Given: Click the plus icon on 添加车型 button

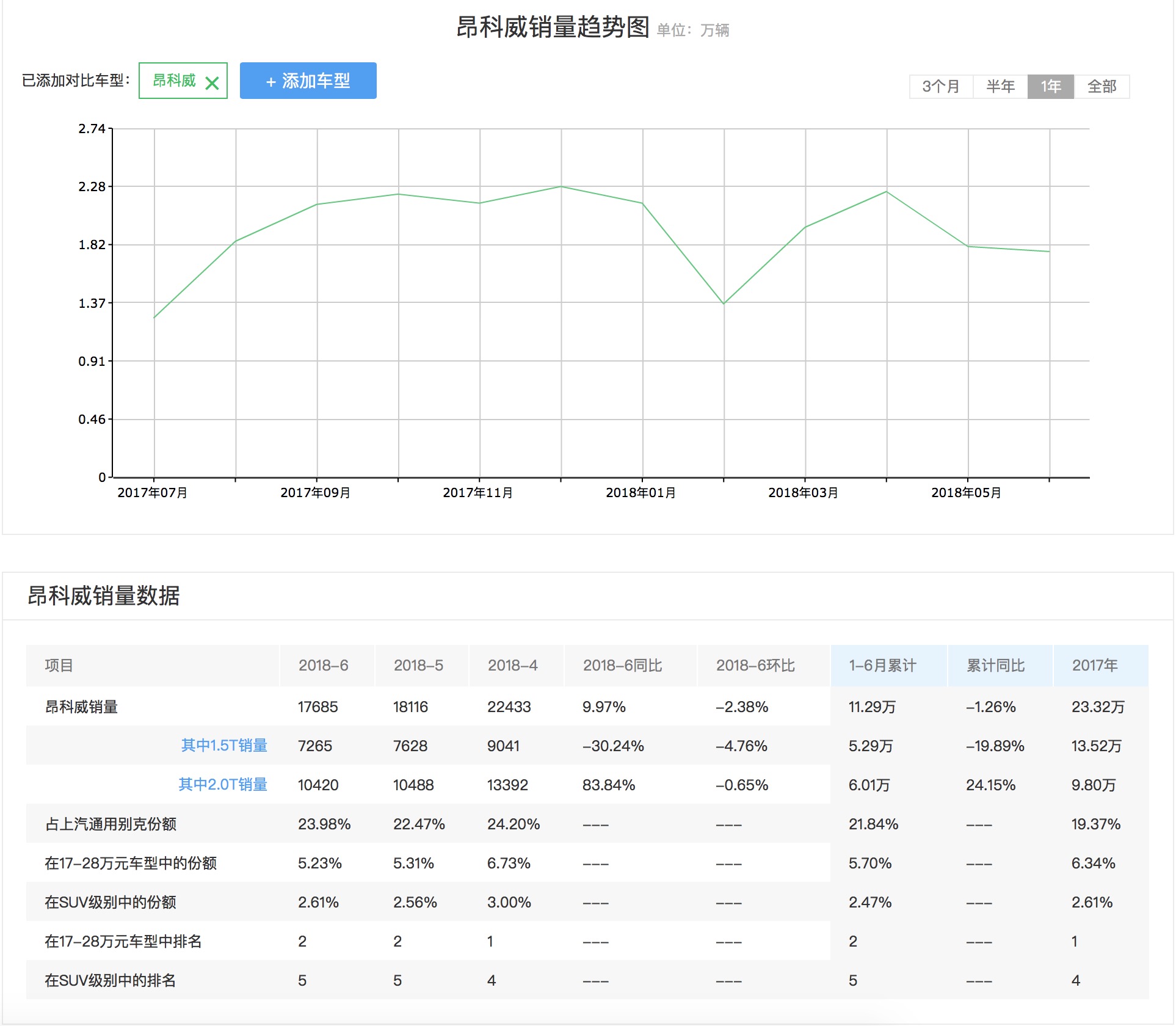Looking at the screenshot, I should [270, 81].
